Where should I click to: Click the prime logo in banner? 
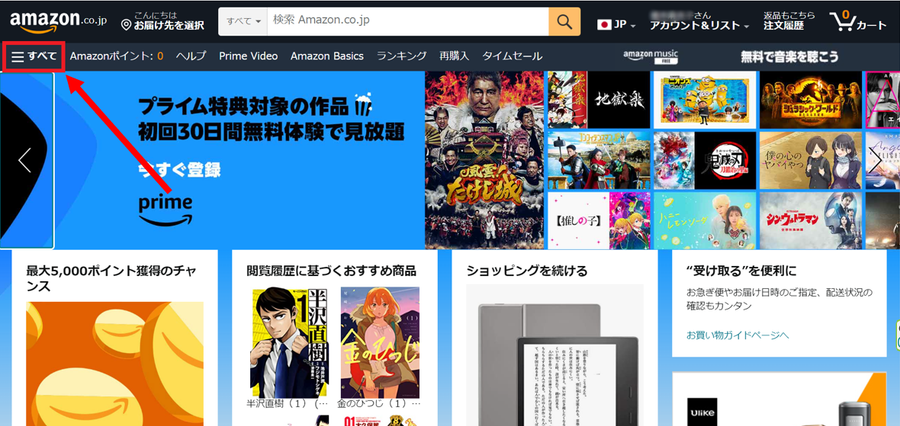[x=165, y=210]
